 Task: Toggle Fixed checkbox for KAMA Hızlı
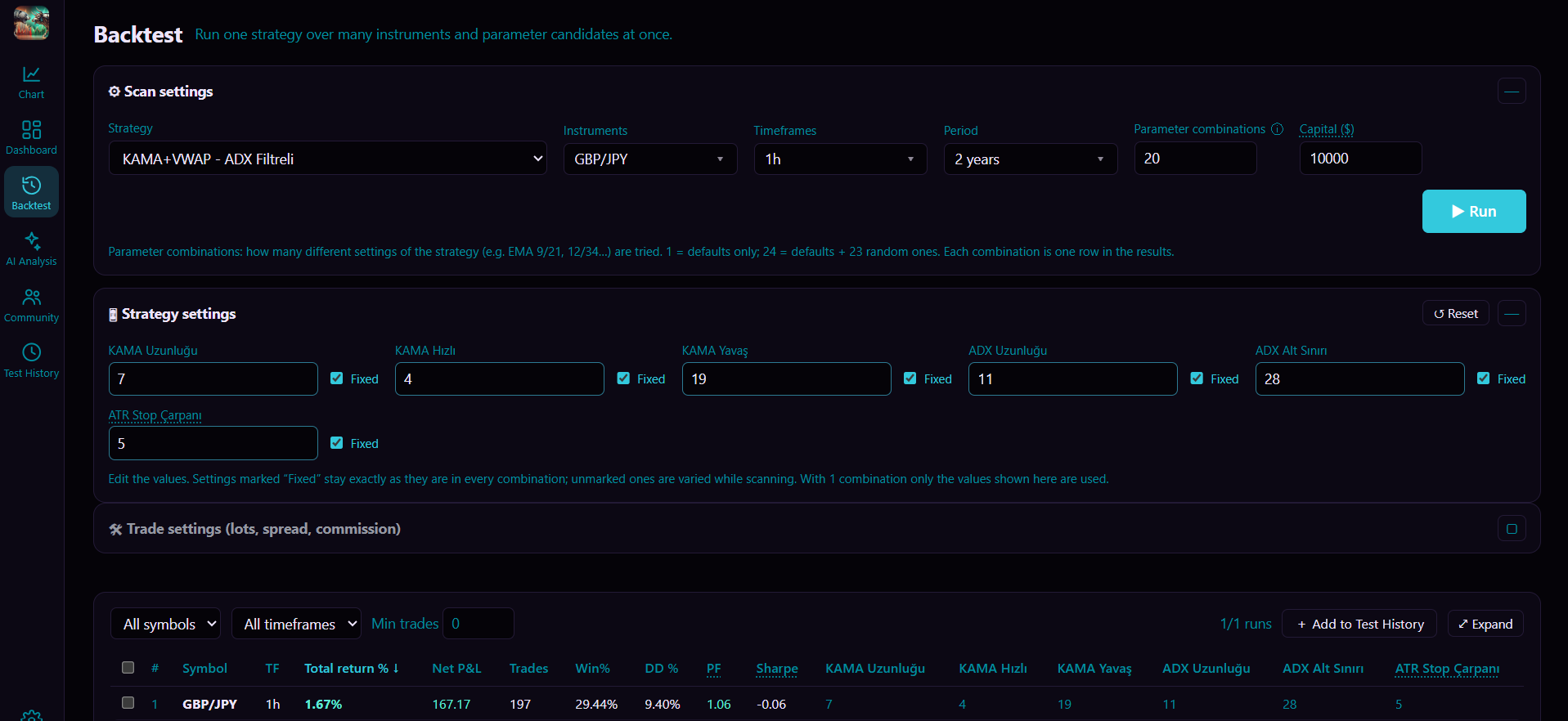pyautogui.click(x=623, y=378)
